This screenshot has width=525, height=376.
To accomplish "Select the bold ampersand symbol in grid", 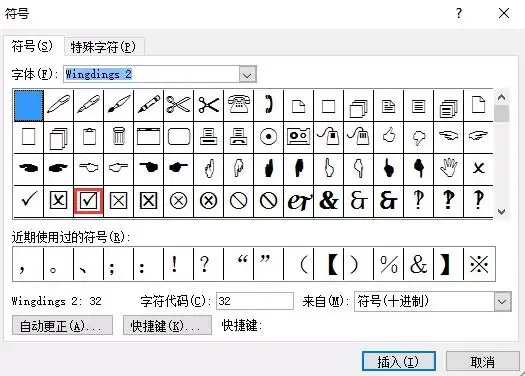I will [328, 201].
